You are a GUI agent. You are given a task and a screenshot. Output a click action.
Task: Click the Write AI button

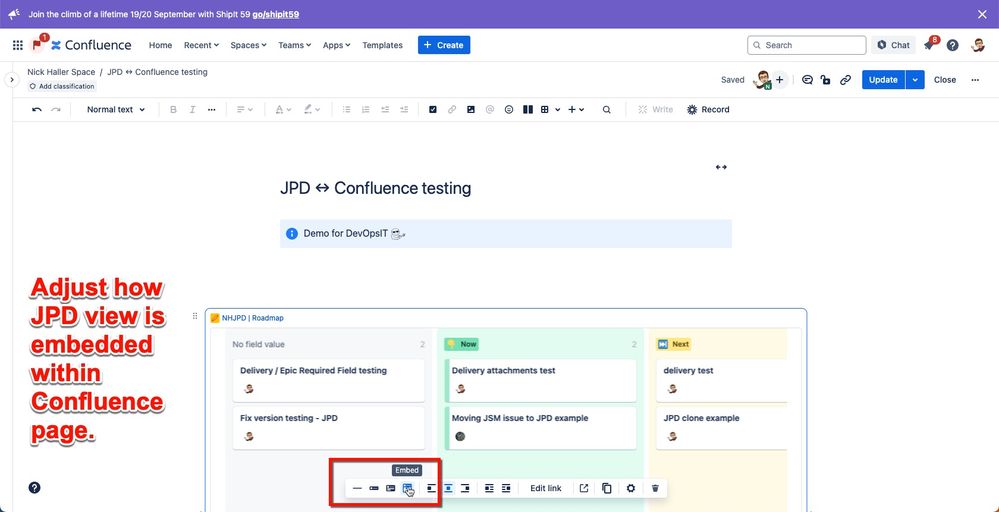point(656,110)
